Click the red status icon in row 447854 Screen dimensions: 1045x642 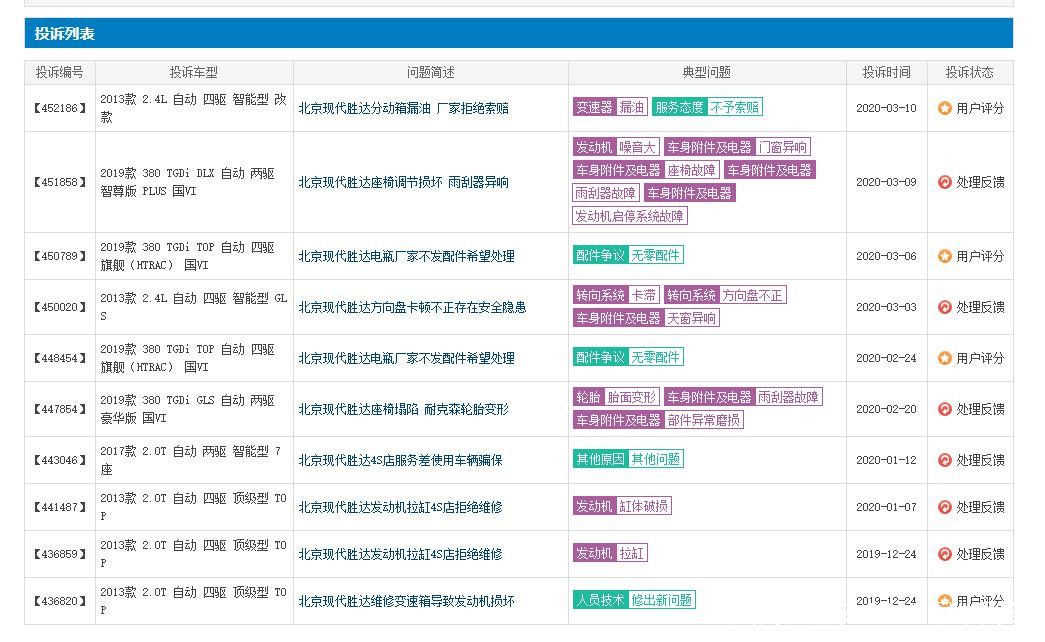(944, 409)
